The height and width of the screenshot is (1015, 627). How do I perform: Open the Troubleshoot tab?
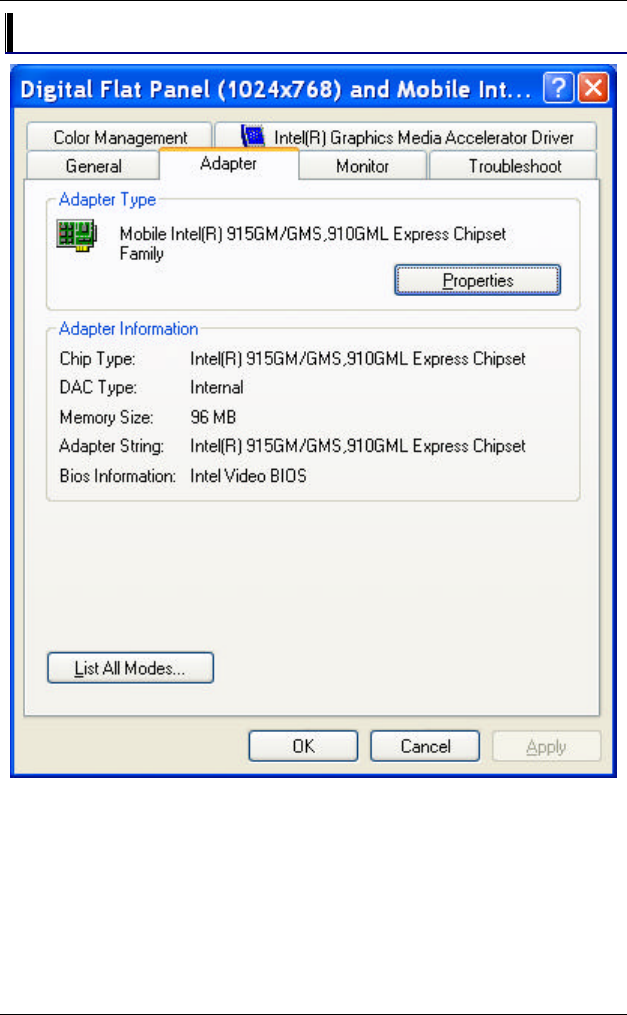(x=514, y=166)
